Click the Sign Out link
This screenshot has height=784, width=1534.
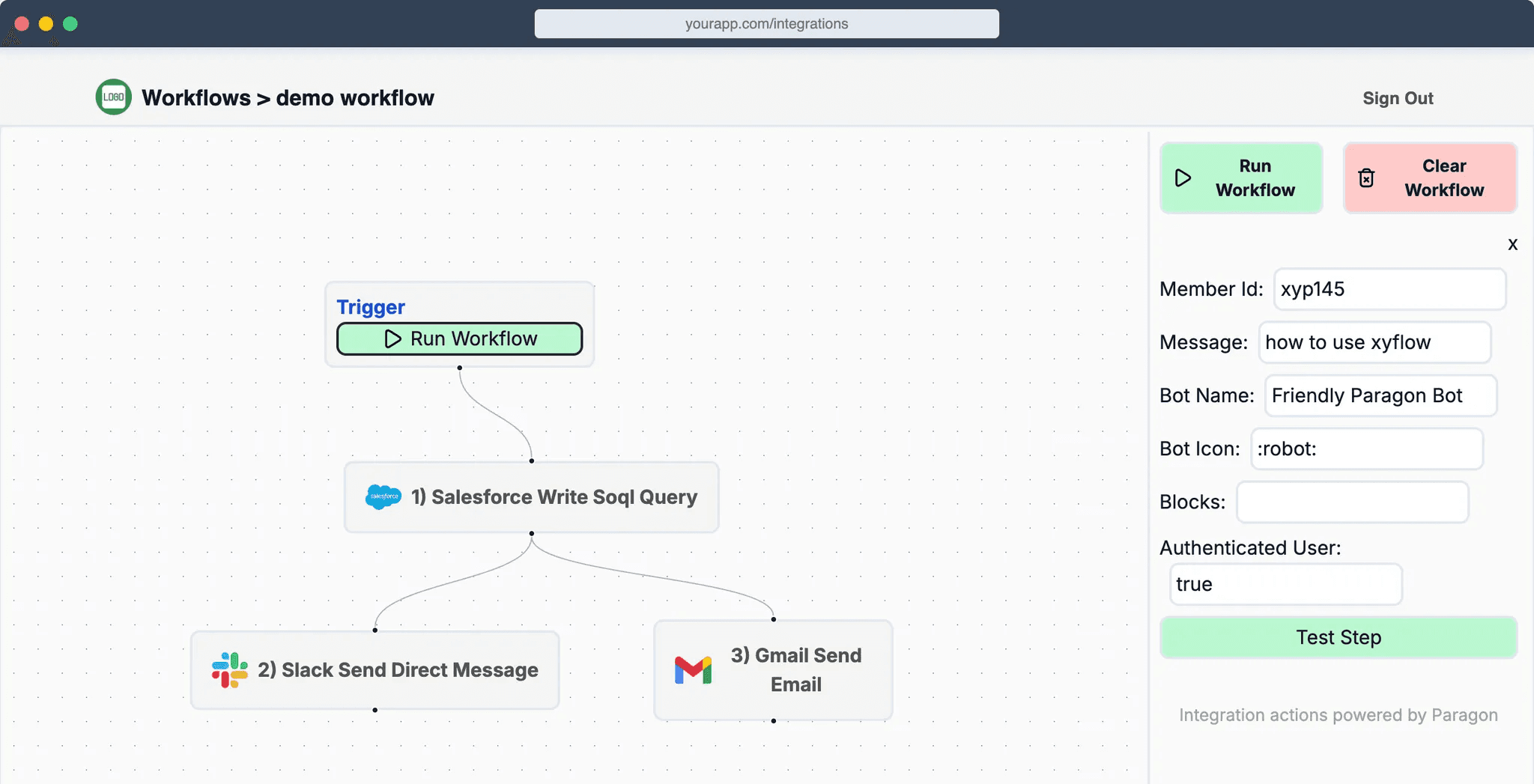(1397, 98)
